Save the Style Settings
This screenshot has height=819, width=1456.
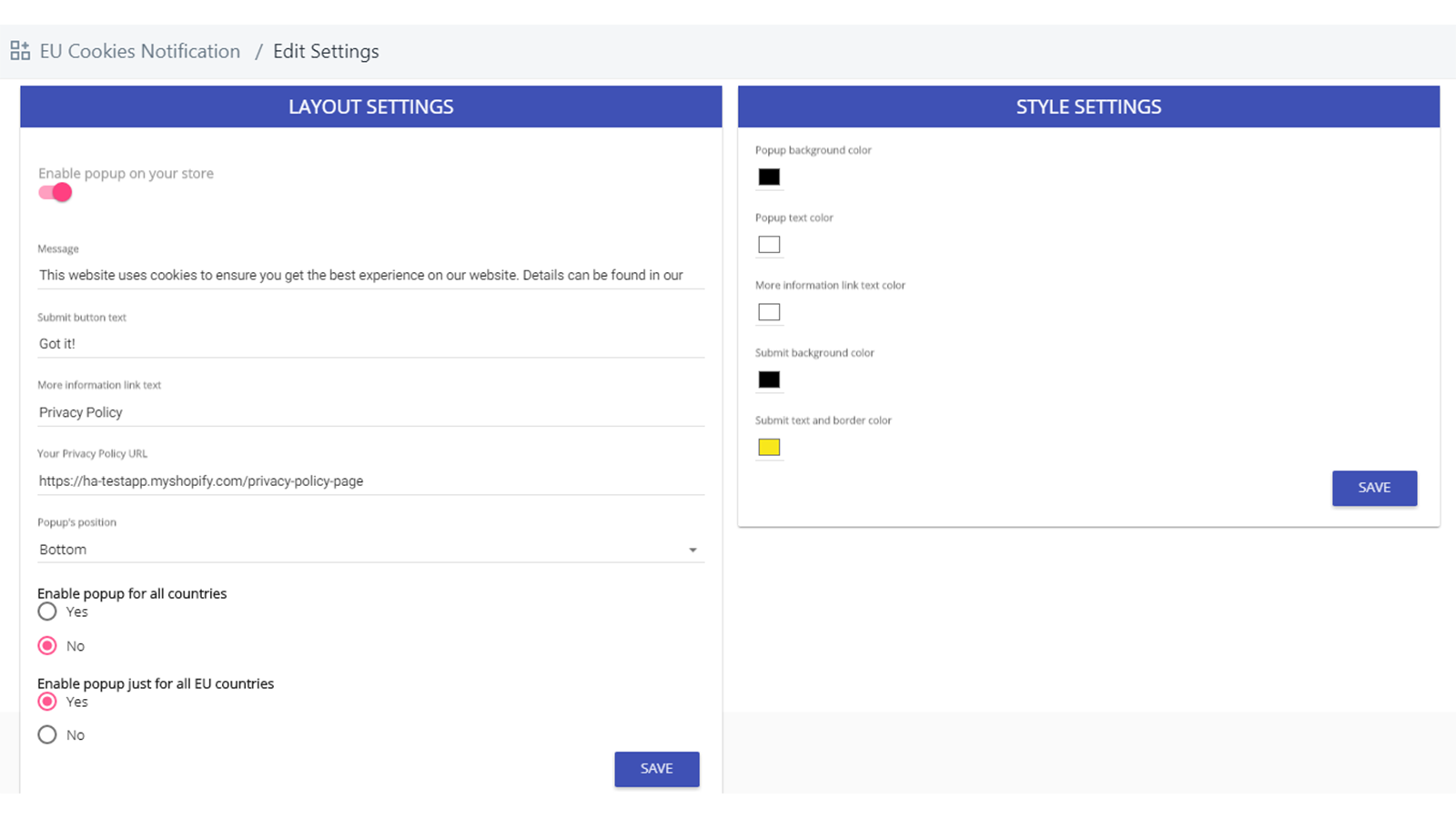1374,488
